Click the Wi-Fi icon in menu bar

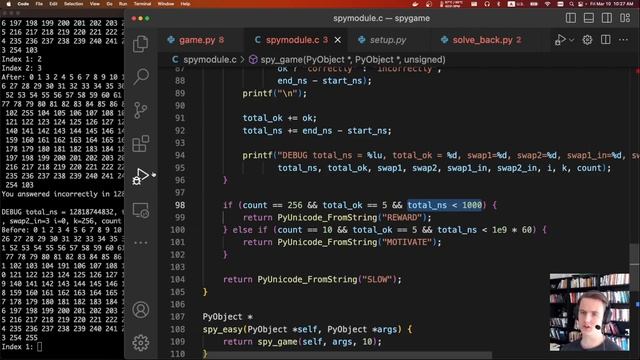click(x=547, y=4)
